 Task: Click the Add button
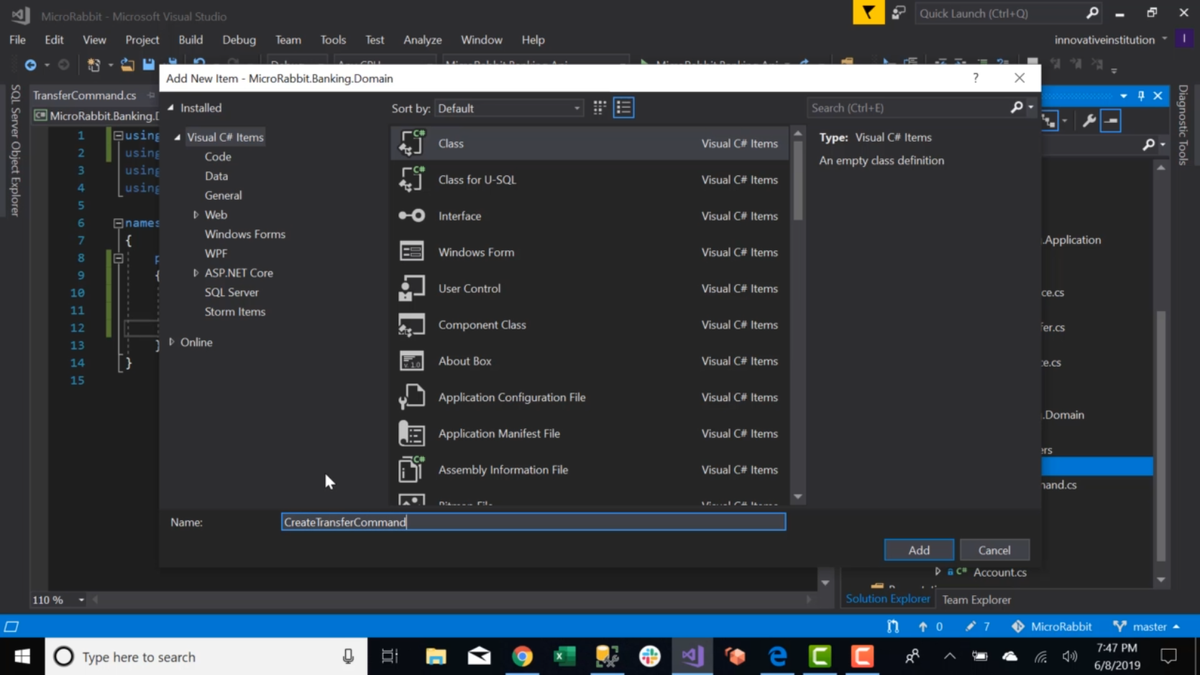tap(919, 550)
